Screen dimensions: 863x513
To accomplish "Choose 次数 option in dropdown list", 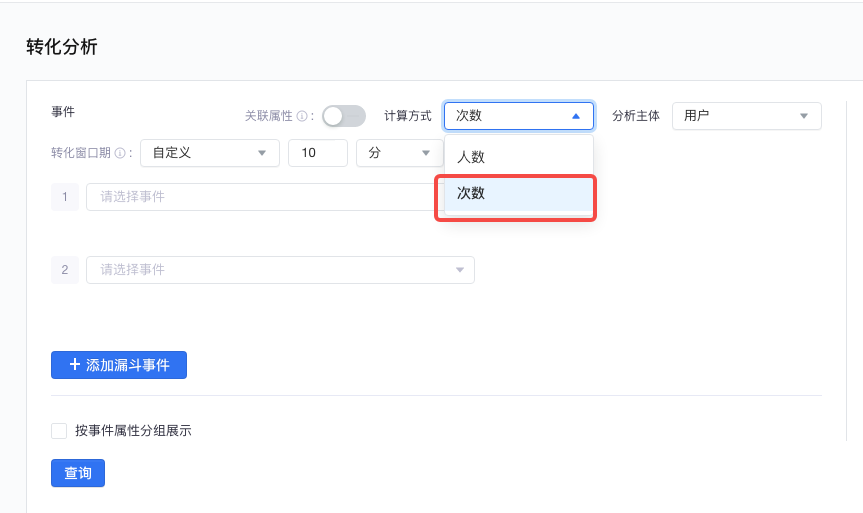I will click(519, 193).
